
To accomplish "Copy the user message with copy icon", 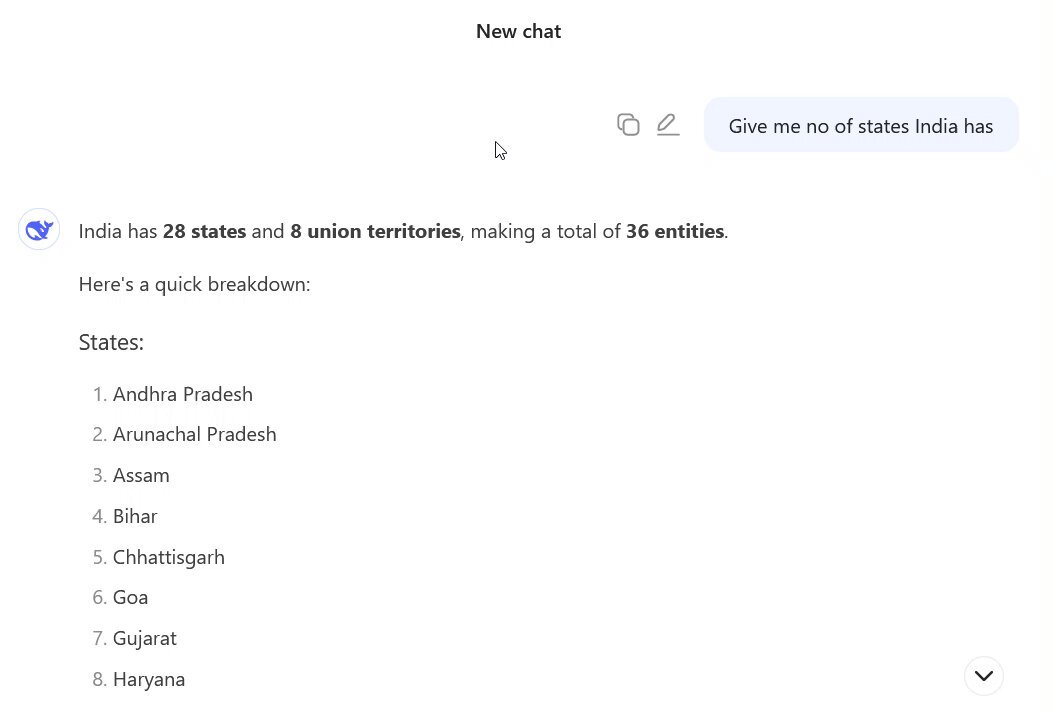I will (x=628, y=125).
